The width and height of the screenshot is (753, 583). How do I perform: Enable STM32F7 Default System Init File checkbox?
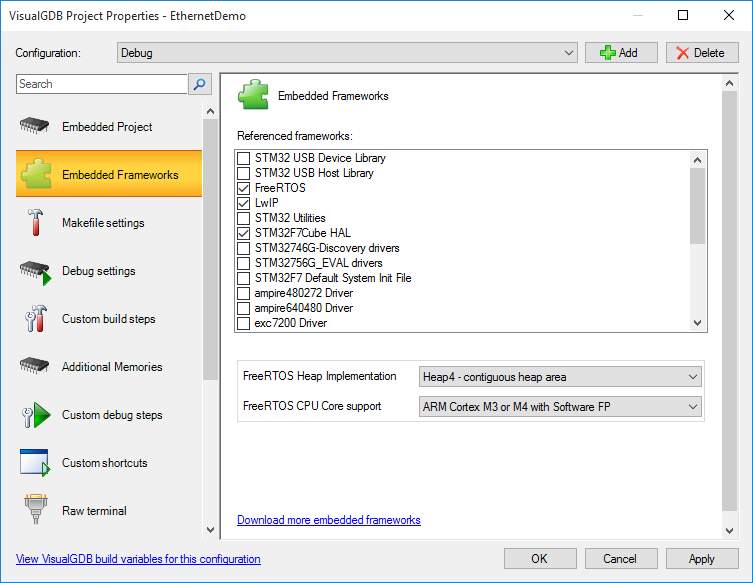(x=243, y=278)
